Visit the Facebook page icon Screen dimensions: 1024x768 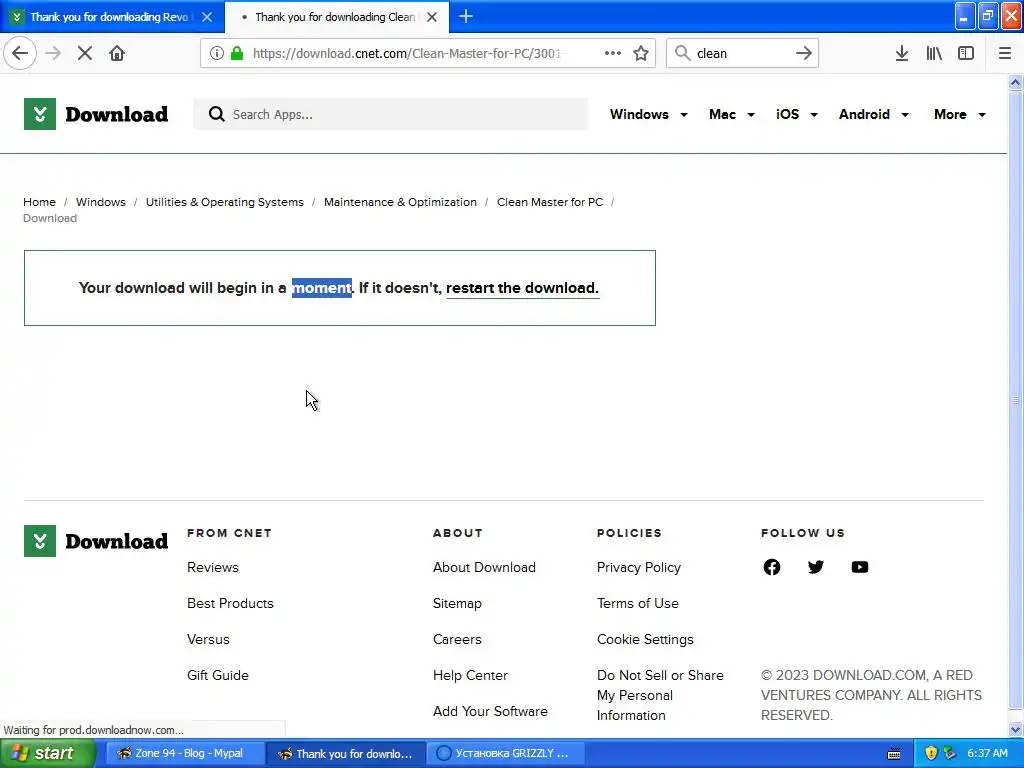pyautogui.click(x=771, y=567)
